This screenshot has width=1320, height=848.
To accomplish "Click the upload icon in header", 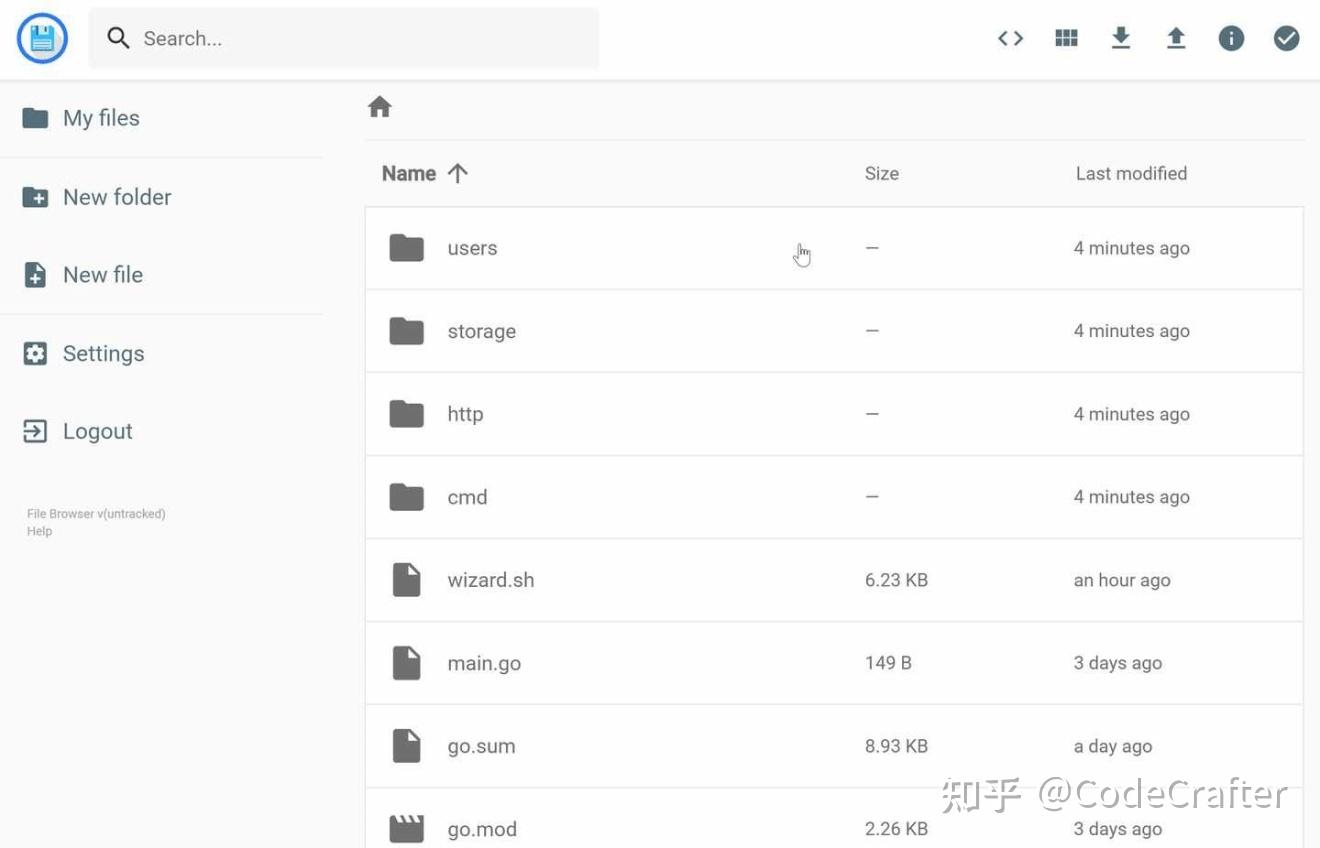I will pos(1176,39).
